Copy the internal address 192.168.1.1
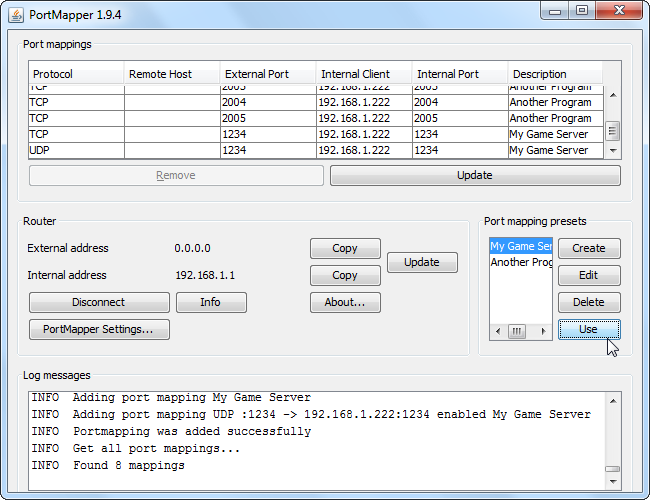This screenshot has width=650, height=500. tap(345, 275)
